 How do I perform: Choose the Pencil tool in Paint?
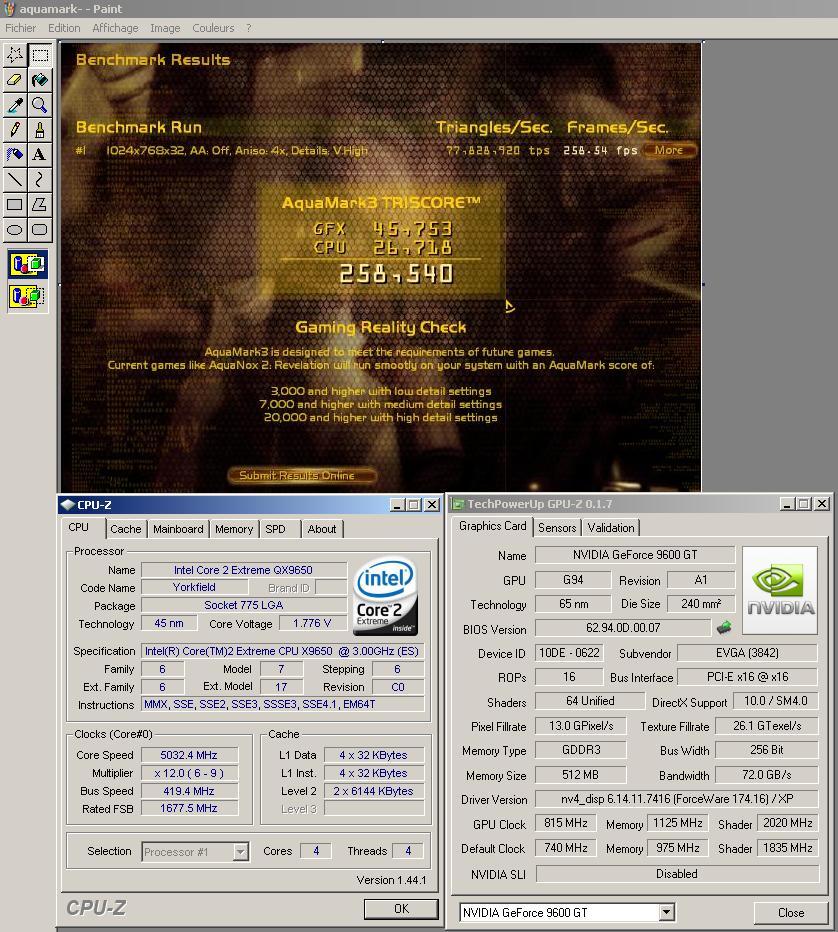coord(15,130)
